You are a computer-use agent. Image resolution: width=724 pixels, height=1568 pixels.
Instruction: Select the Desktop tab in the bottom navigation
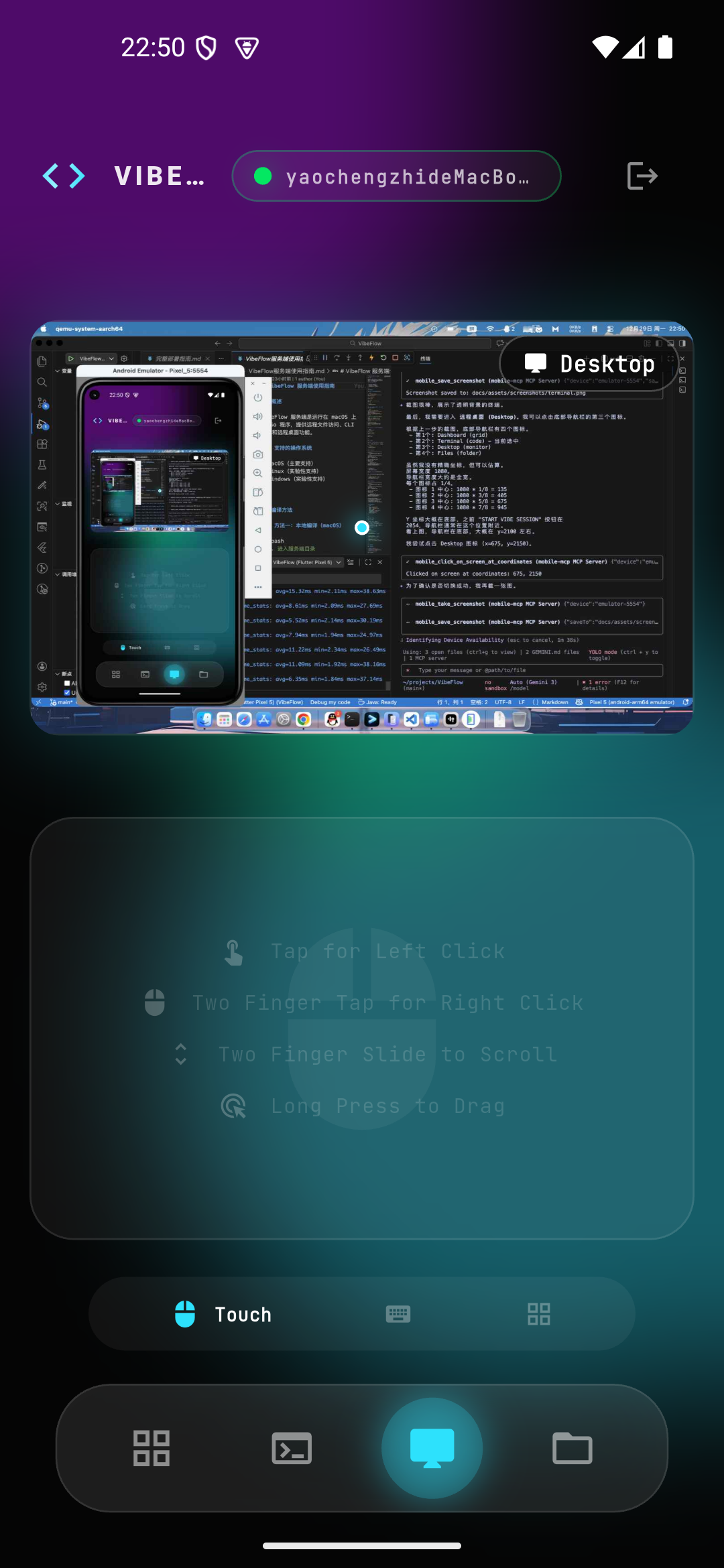click(432, 1448)
